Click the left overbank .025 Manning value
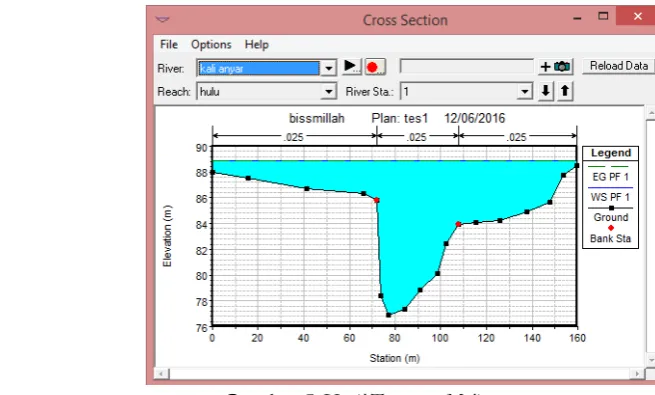This screenshot has width=655, height=395. [293, 137]
